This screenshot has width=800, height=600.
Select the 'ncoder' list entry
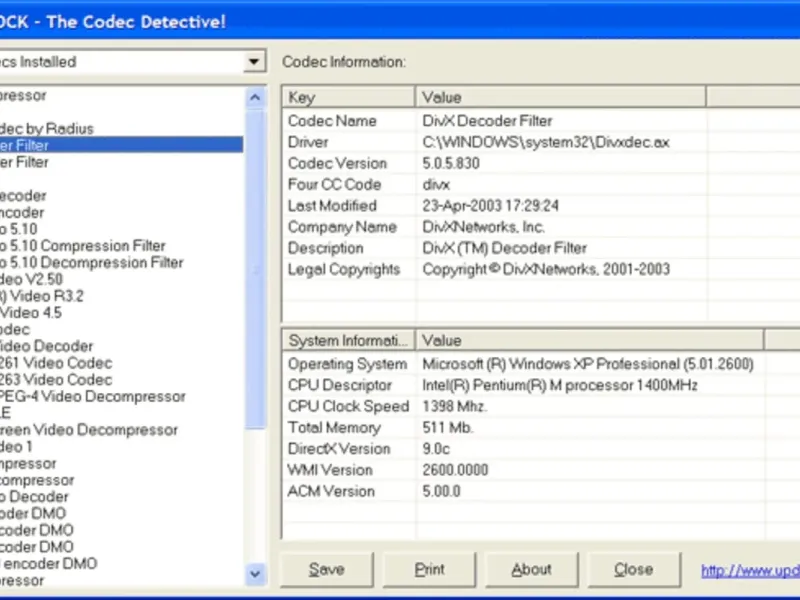pos(22,212)
